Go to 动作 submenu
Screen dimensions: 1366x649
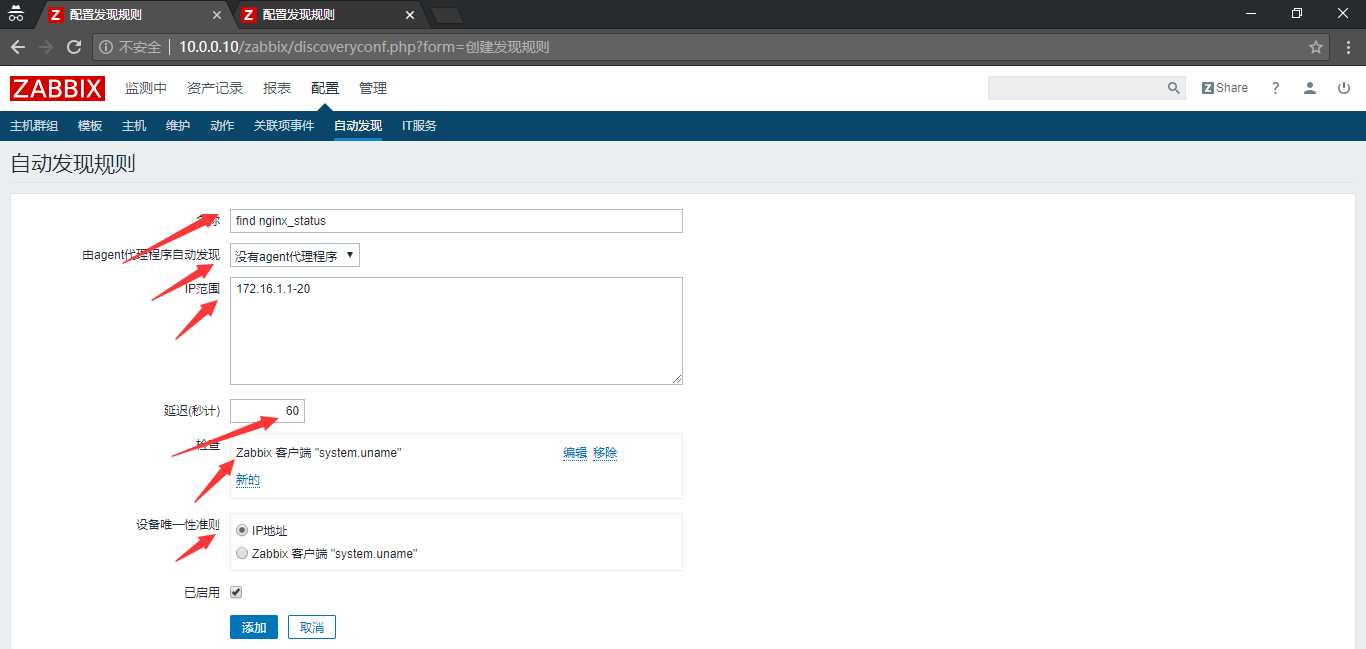pyautogui.click(x=222, y=126)
